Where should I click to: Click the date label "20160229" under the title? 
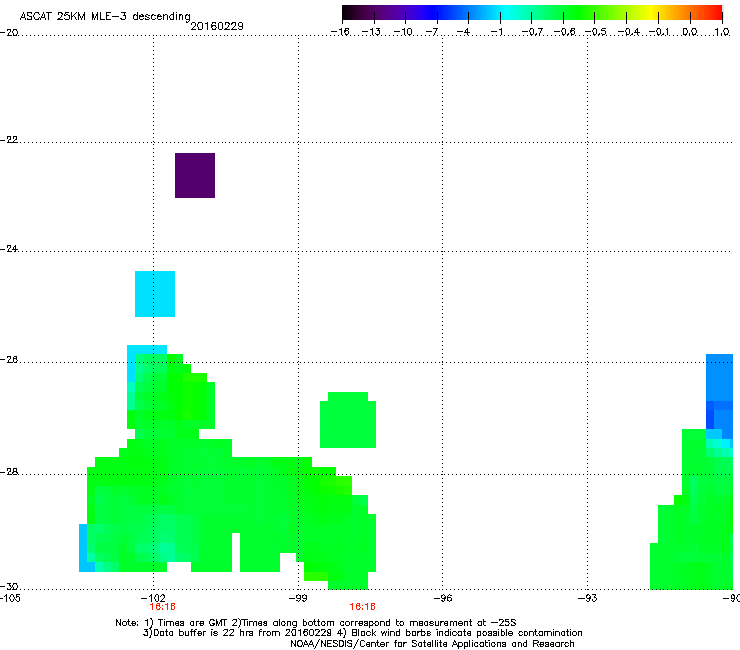pos(217,26)
